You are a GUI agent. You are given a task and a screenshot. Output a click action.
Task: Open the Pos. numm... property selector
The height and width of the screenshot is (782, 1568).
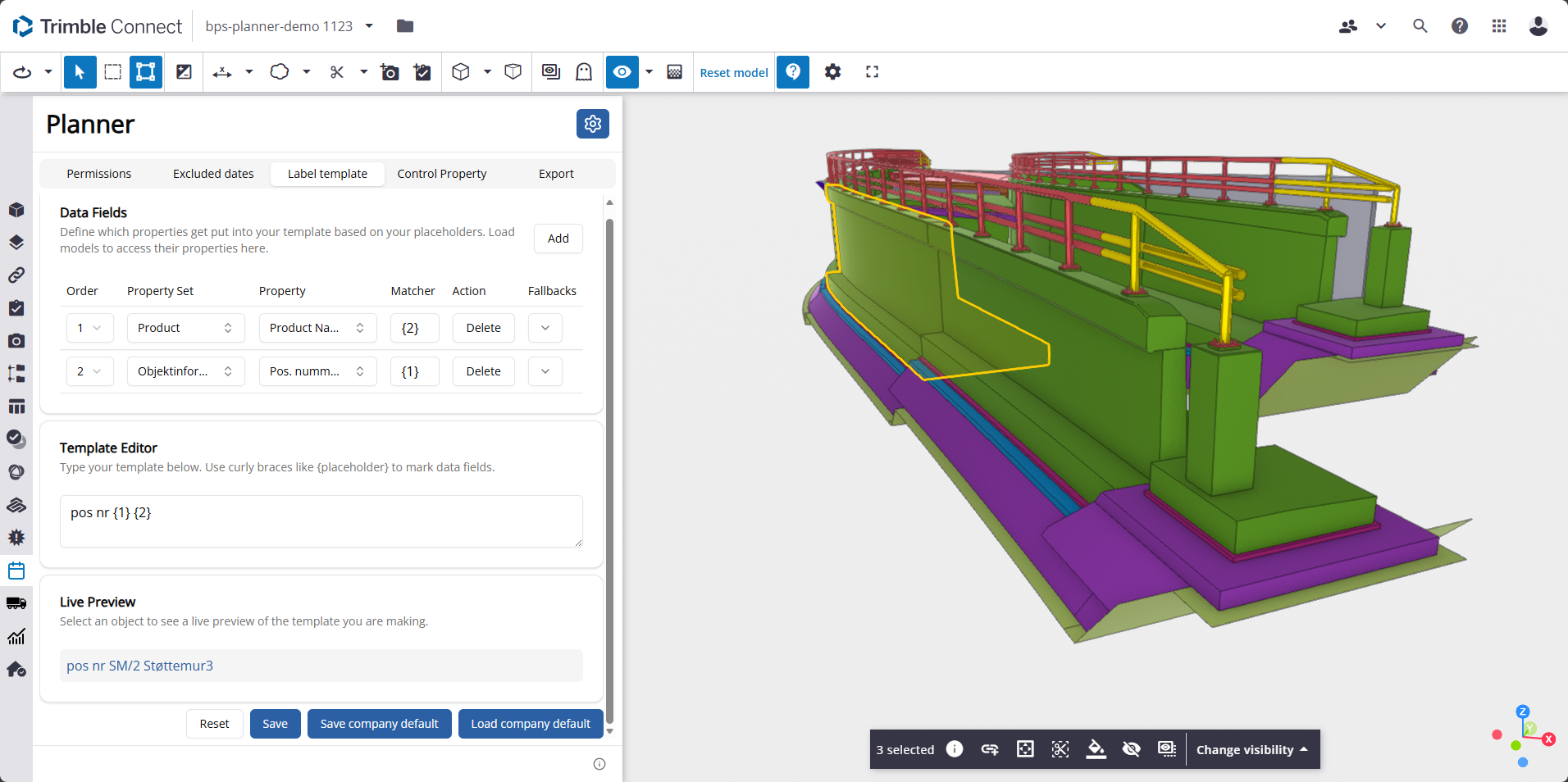tap(318, 371)
